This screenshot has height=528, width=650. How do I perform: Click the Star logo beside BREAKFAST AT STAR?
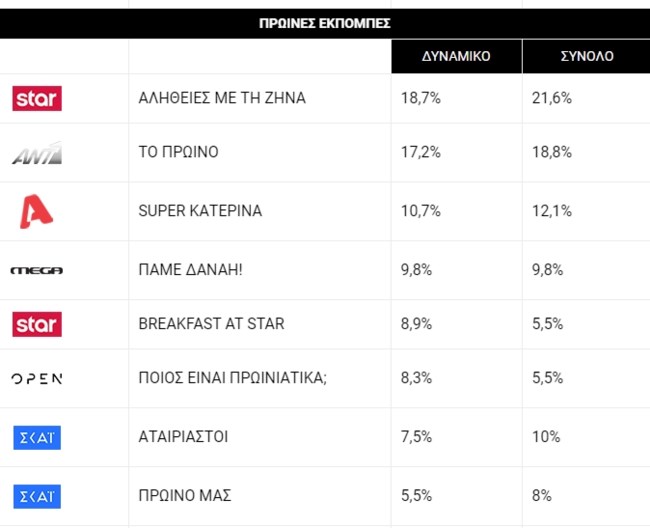pyautogui.click(x=37, y=324)
